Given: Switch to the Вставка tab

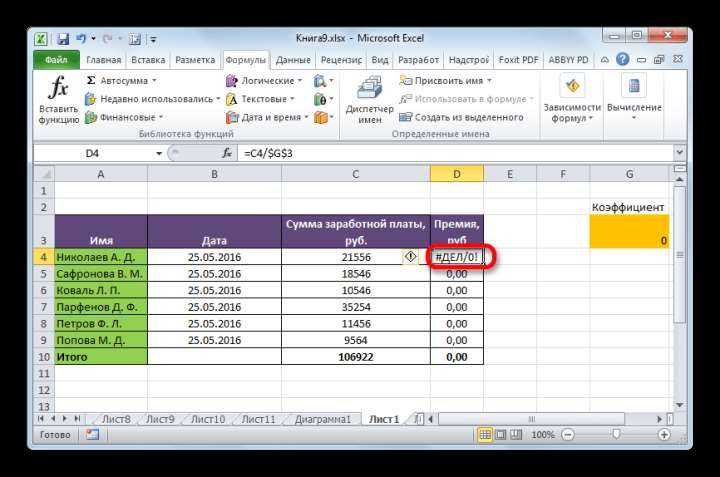Looking at the screenshot, I should (x=148, y=60).
